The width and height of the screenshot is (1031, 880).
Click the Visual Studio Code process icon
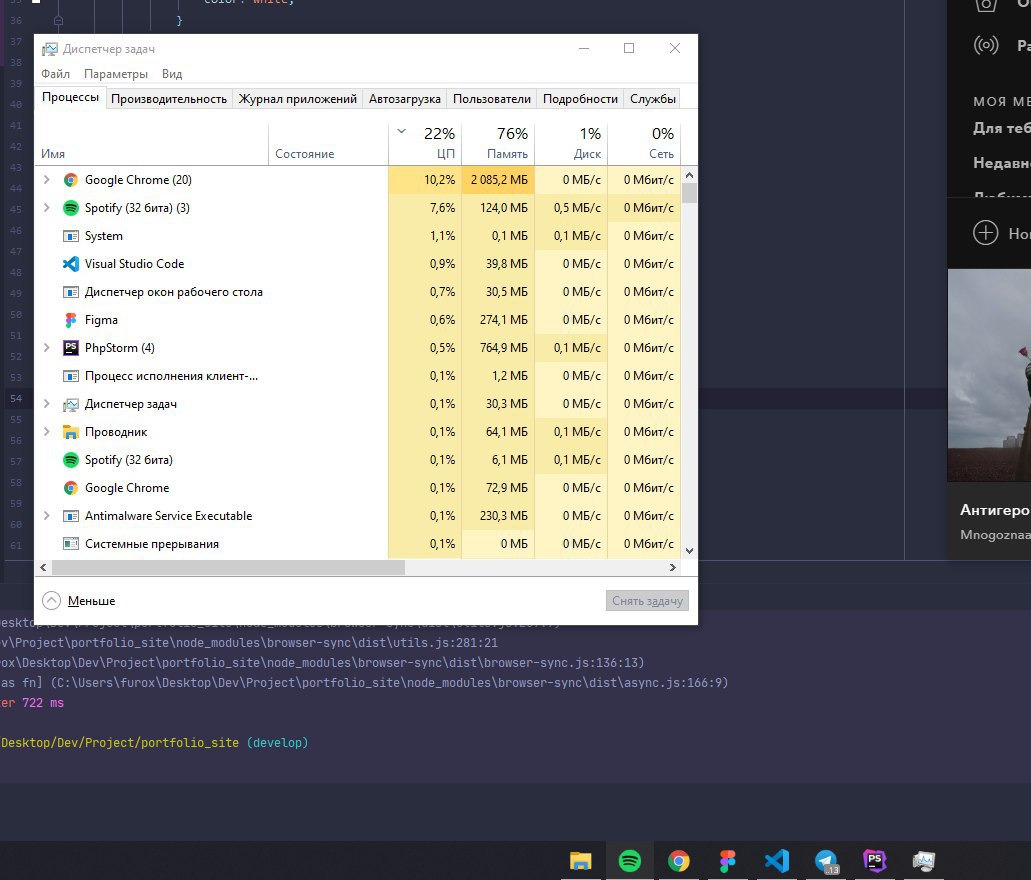(x=71, y=264)
